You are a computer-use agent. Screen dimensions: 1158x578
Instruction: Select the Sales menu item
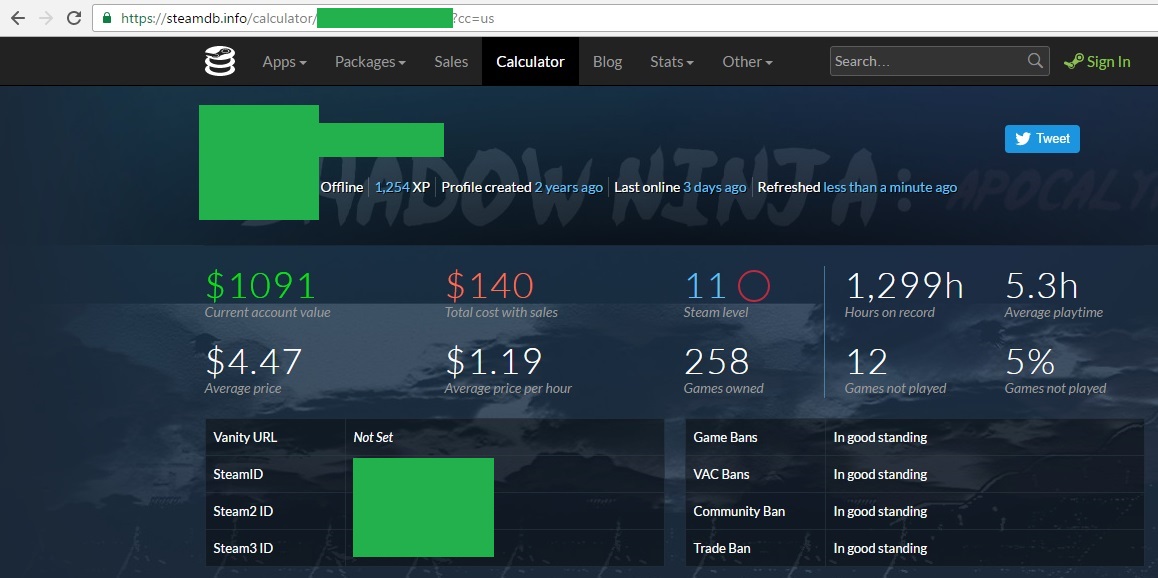tap(450, 61)
